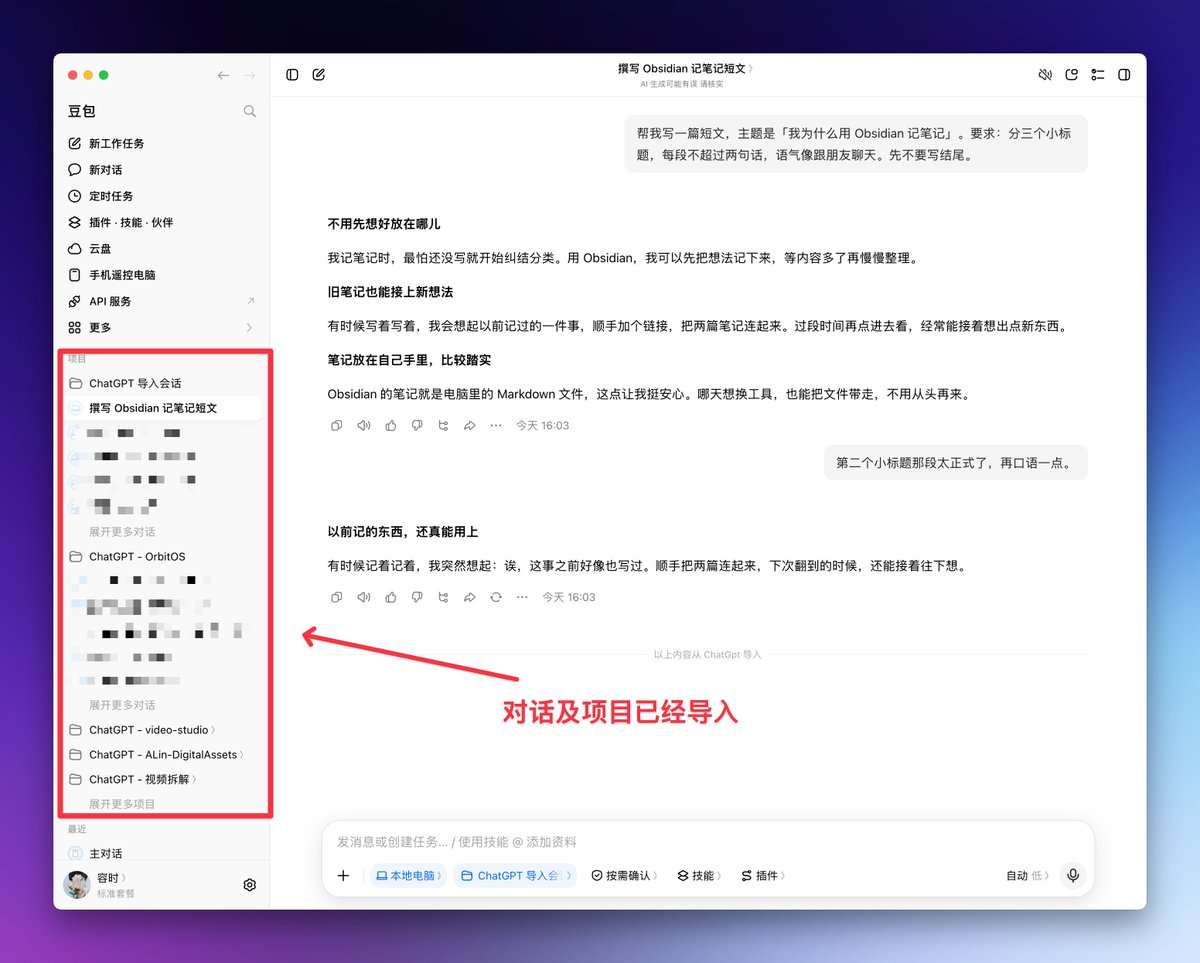Viewport: 1200px width, 963px height.
Task: Expand the 更多 sidebar menu
Action: [162, 327]
